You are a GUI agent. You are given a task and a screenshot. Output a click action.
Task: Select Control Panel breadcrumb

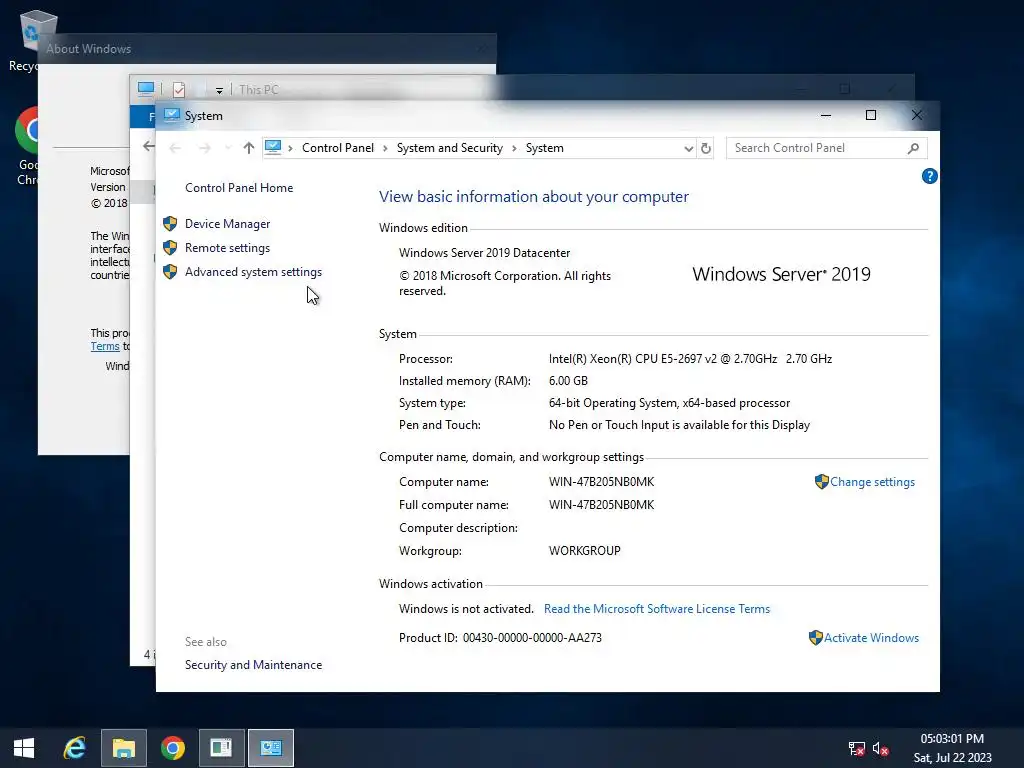point(338,148)
